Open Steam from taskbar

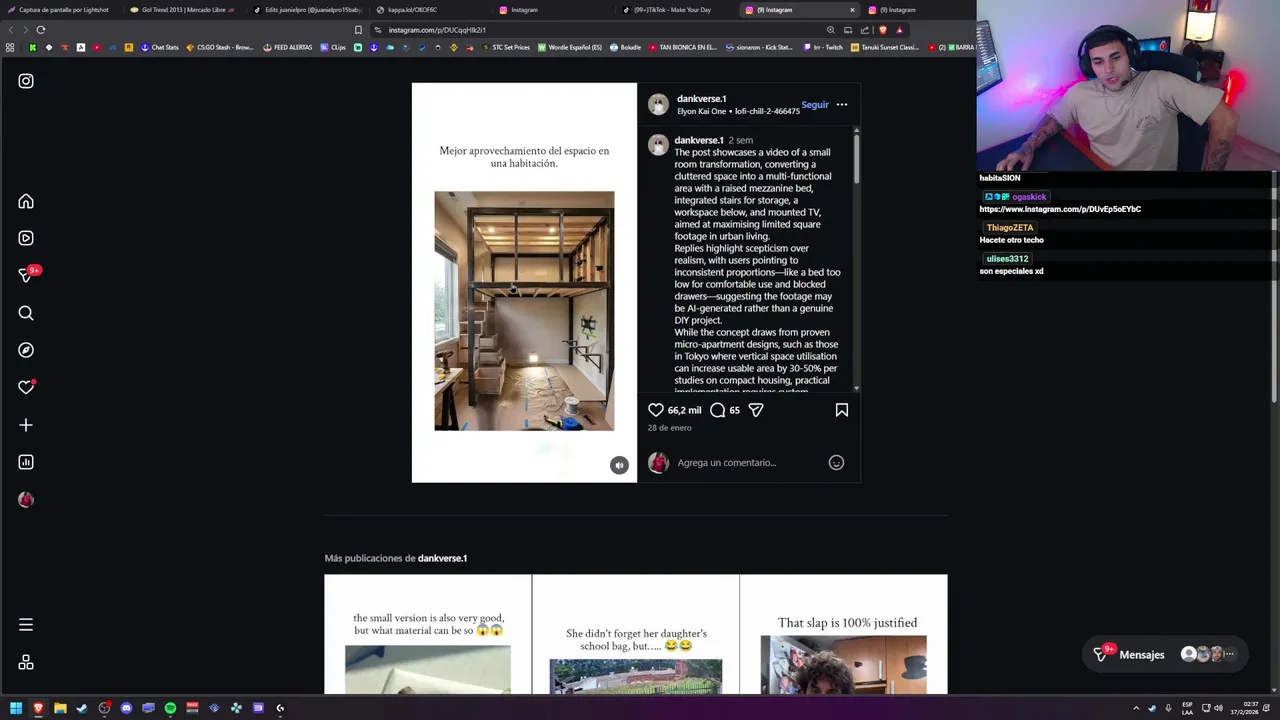click(x=82, y=708)
